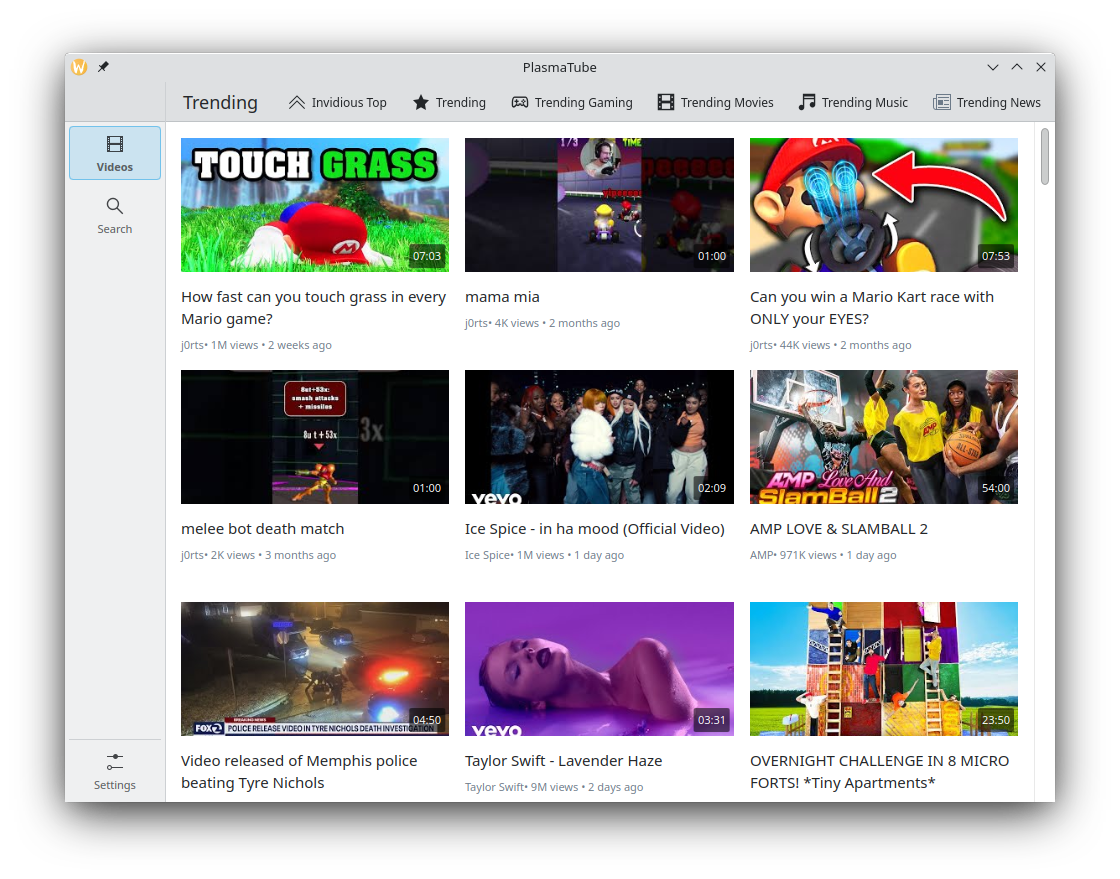Click the 'Trending' page heading

click(220, 102)
